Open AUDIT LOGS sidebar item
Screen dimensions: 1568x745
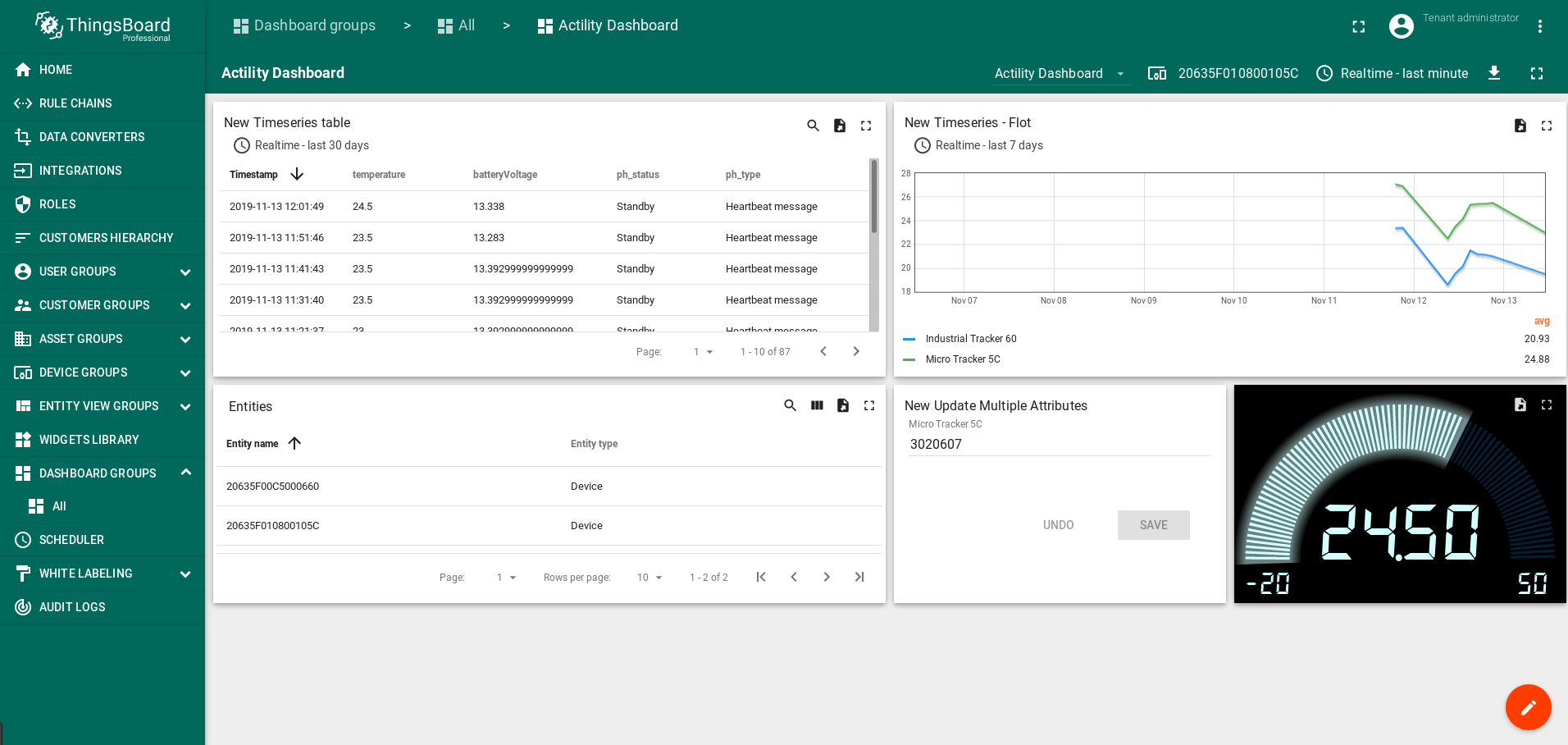[x=103, y=607]
